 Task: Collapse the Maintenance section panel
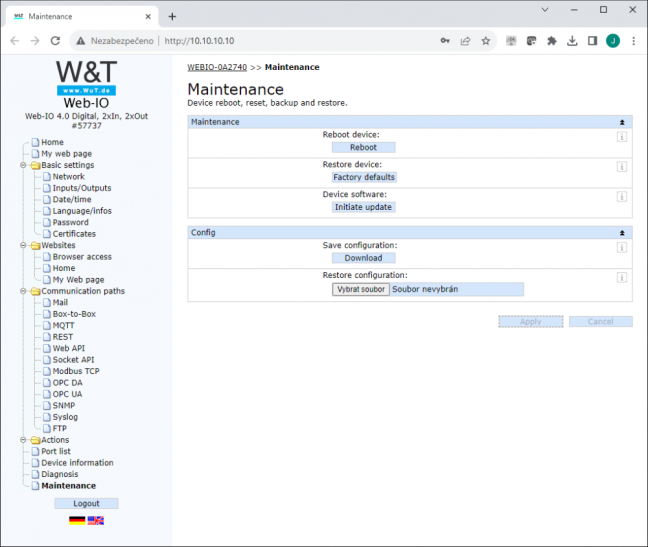(x=622, y=122)
